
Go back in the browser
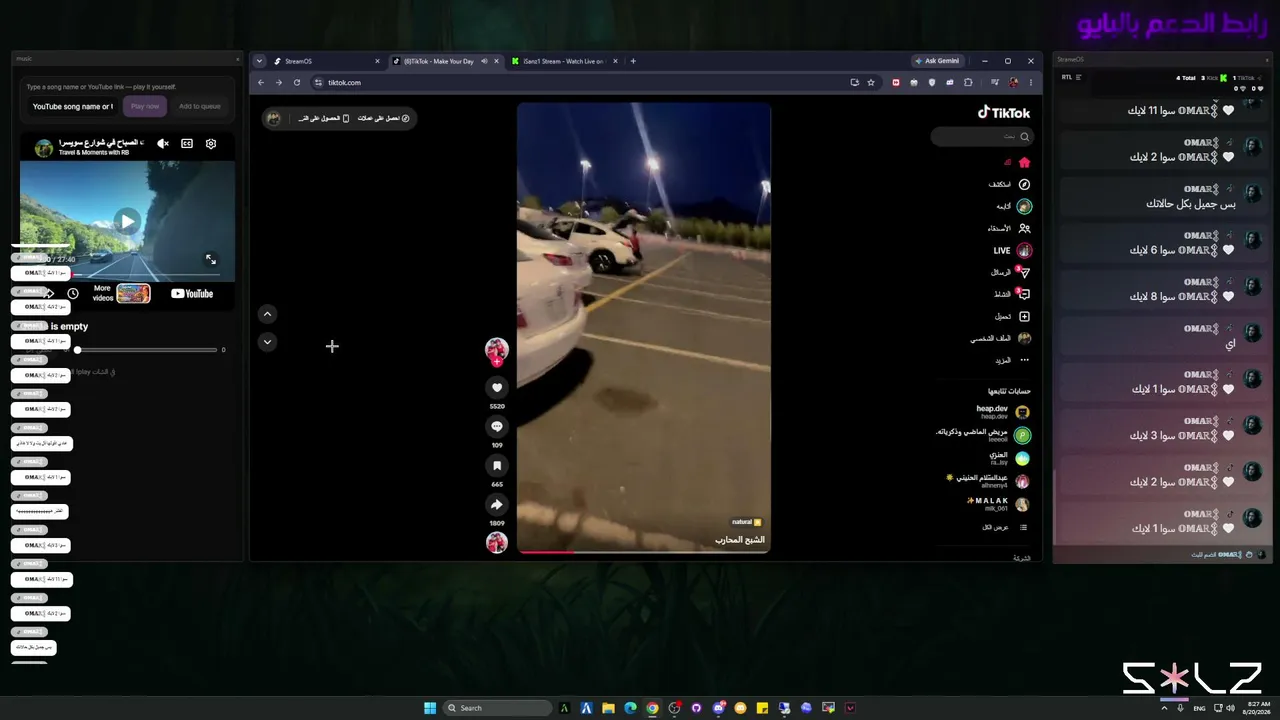click(261, 83)
